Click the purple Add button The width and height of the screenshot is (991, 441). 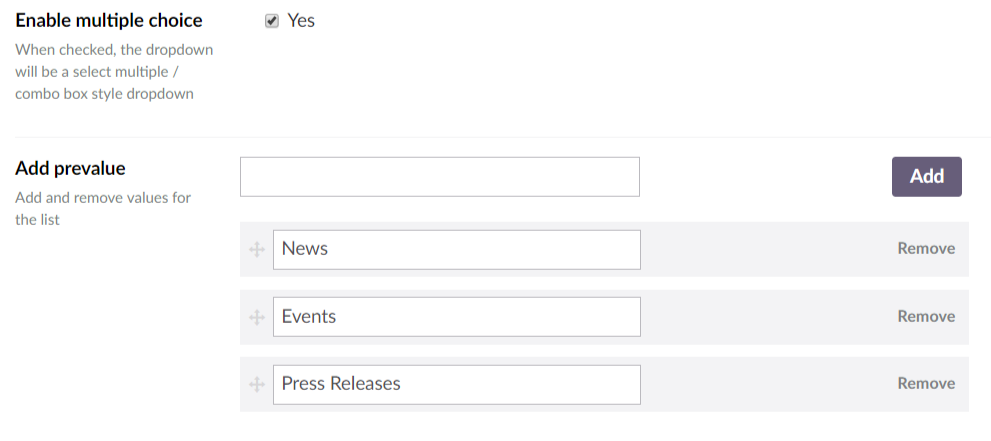pyautogui.click(x=927, y=177)
